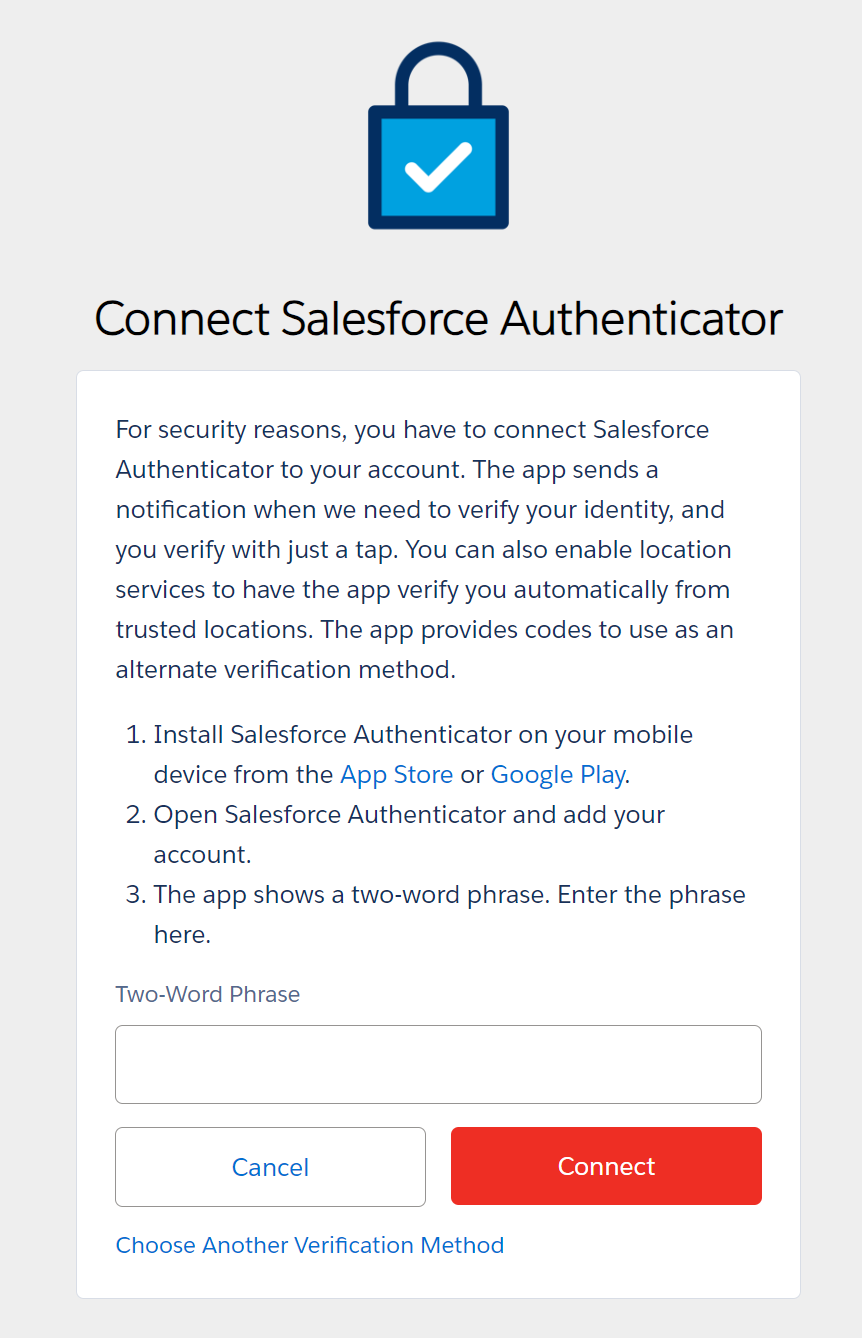Click 'alternate verification method' paragraph line

[285, 670]
